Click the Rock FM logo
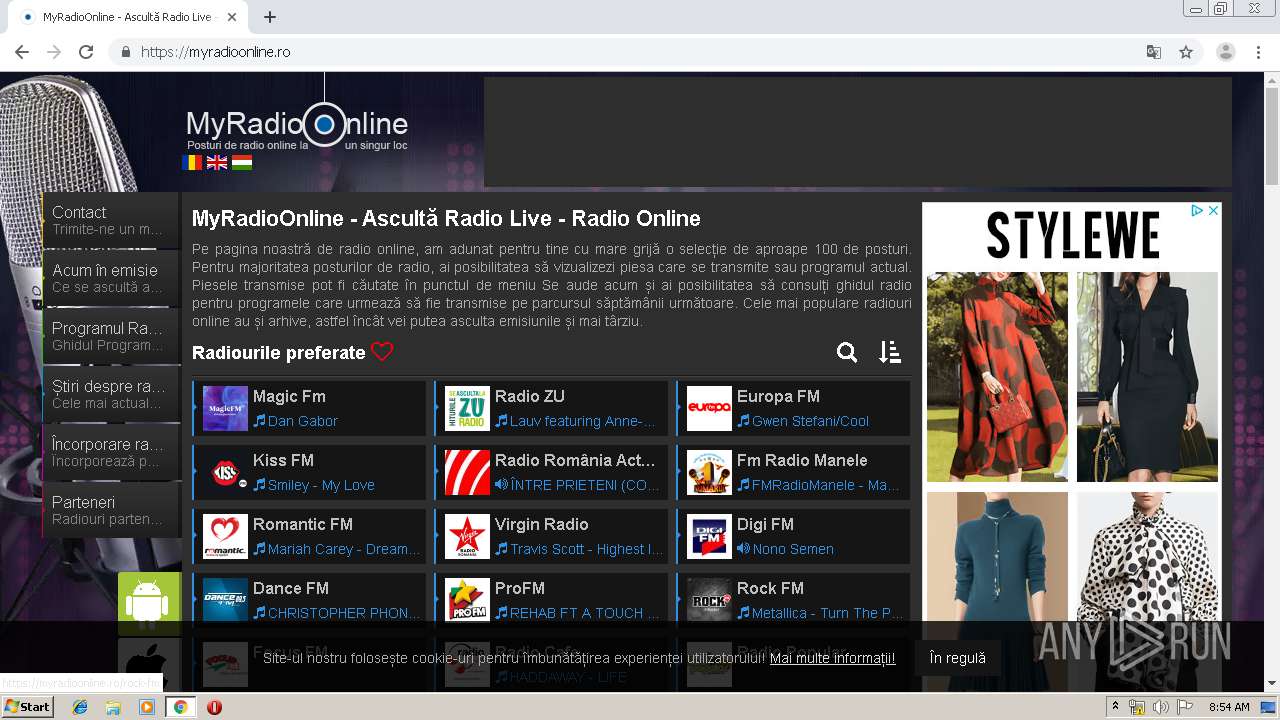 tap(709, 601)
